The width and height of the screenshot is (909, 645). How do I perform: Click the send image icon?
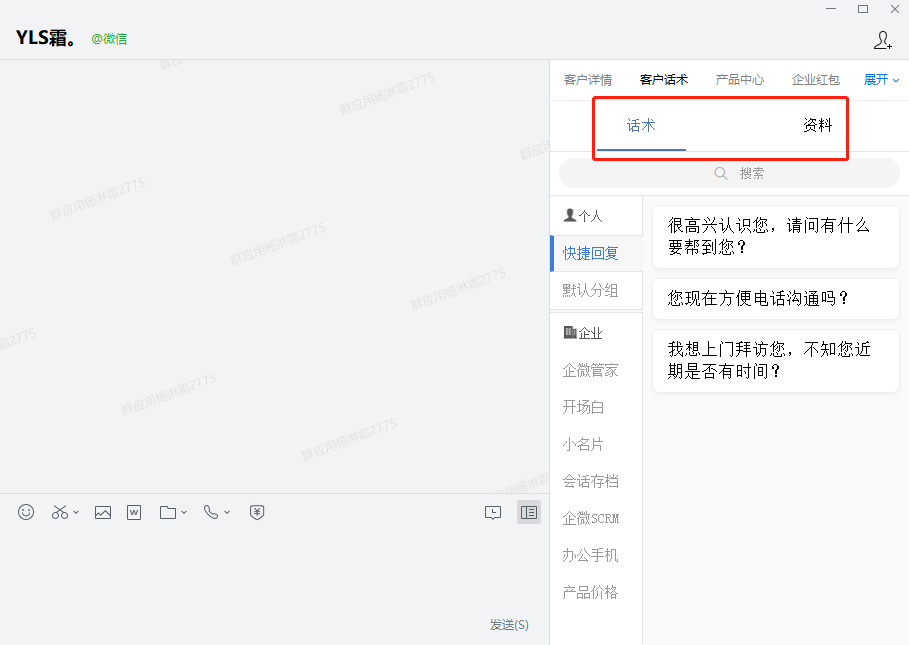102,512
